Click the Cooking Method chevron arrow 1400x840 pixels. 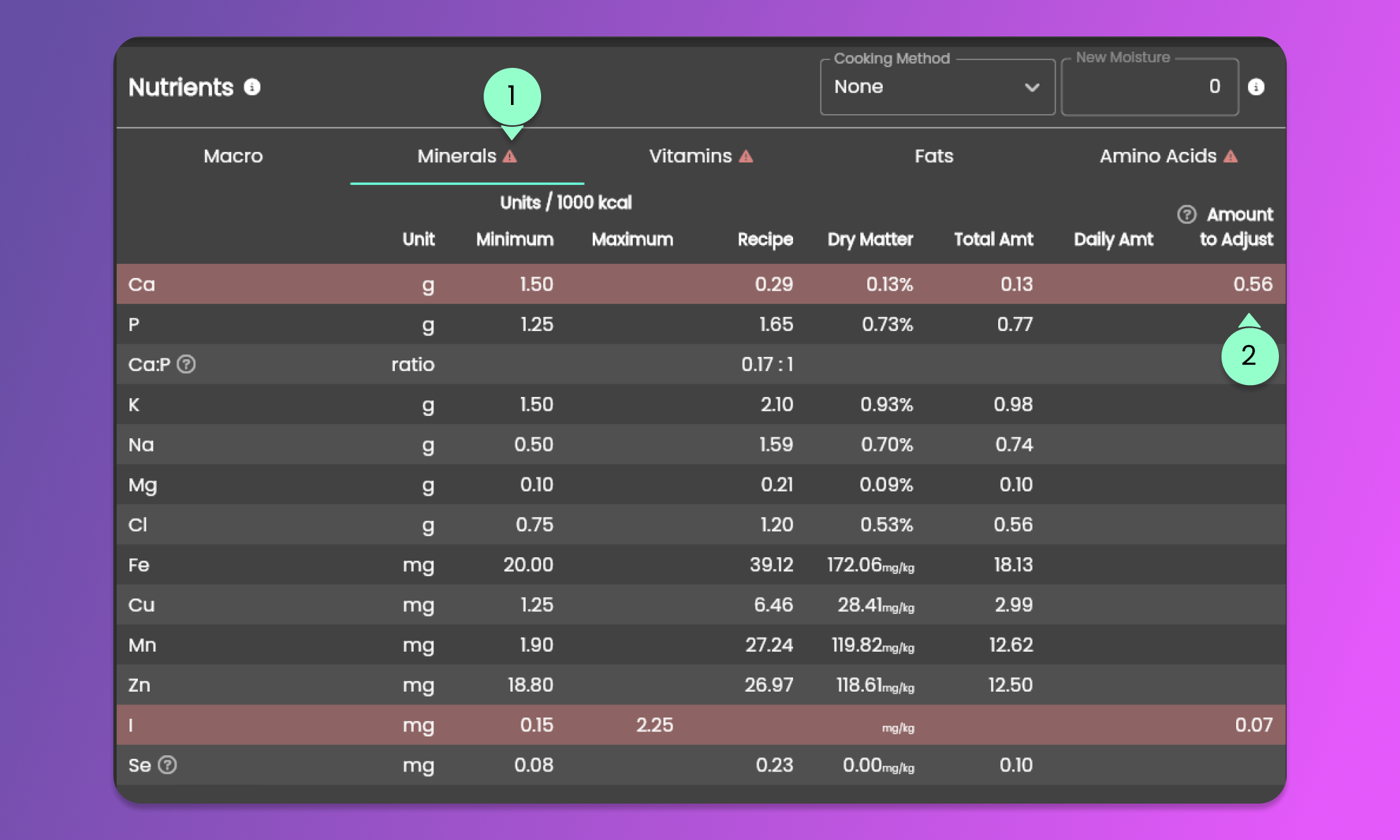point(1032,87)
